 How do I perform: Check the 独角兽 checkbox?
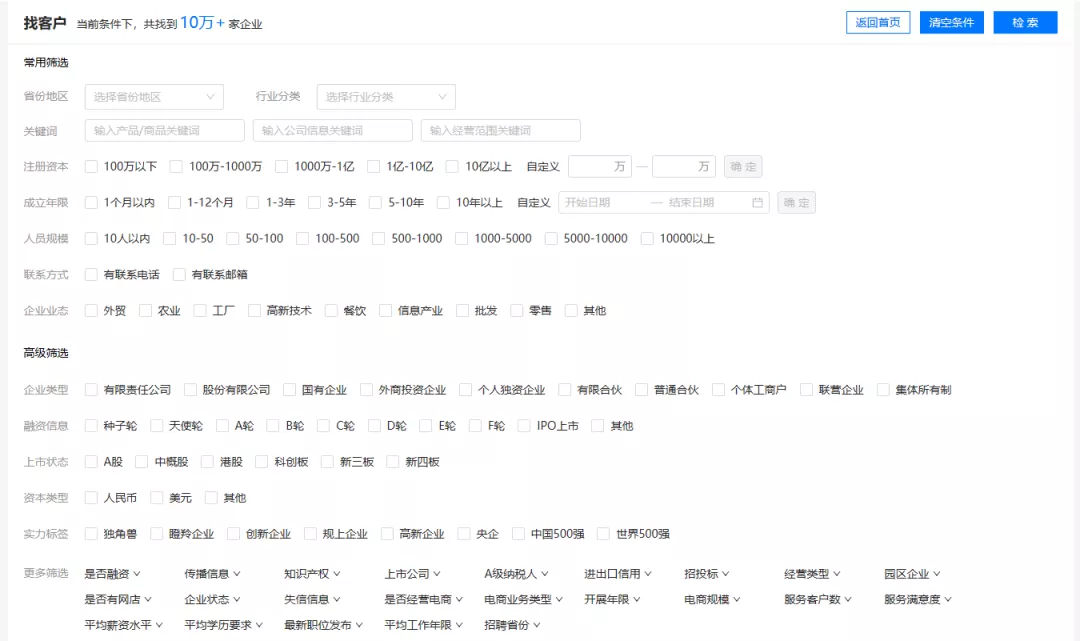click(x=91, y=534)
